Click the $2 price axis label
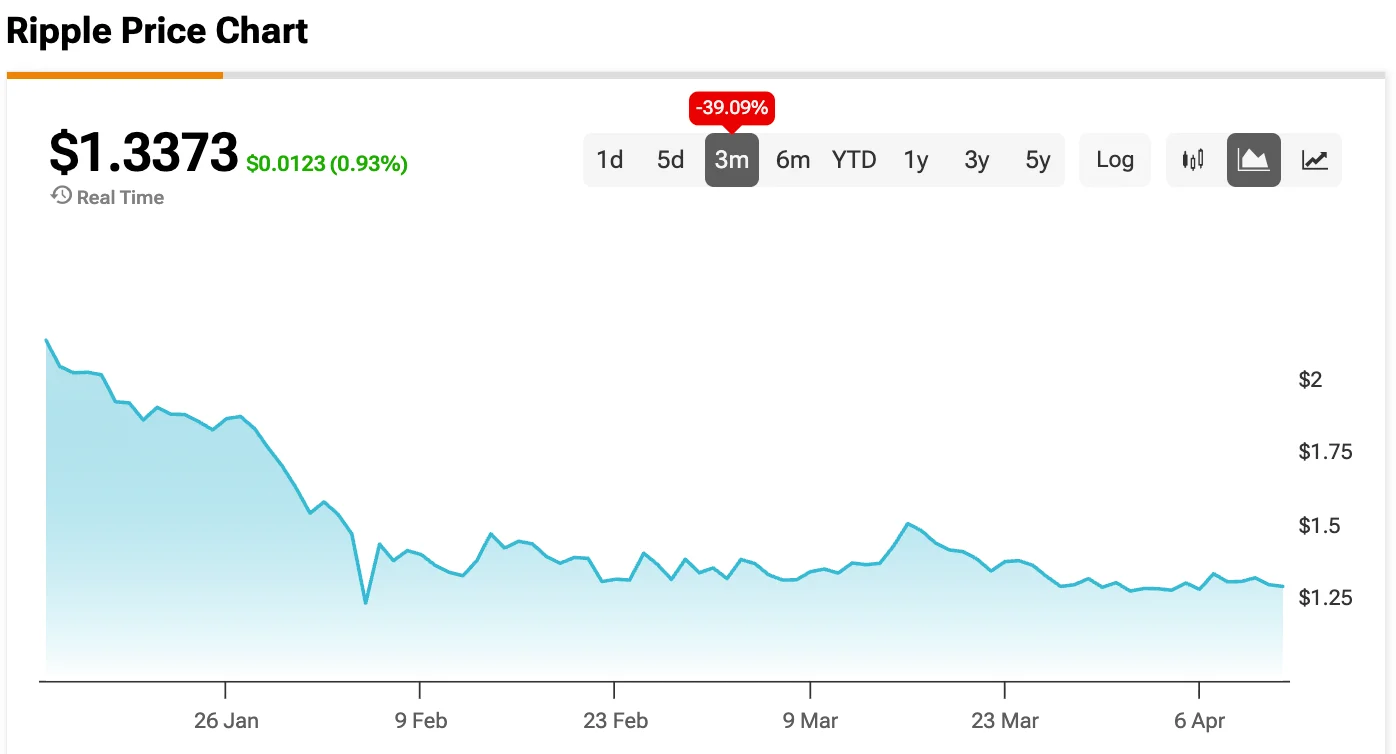Screen dimensions: 1396x754 pos(1310,379)
